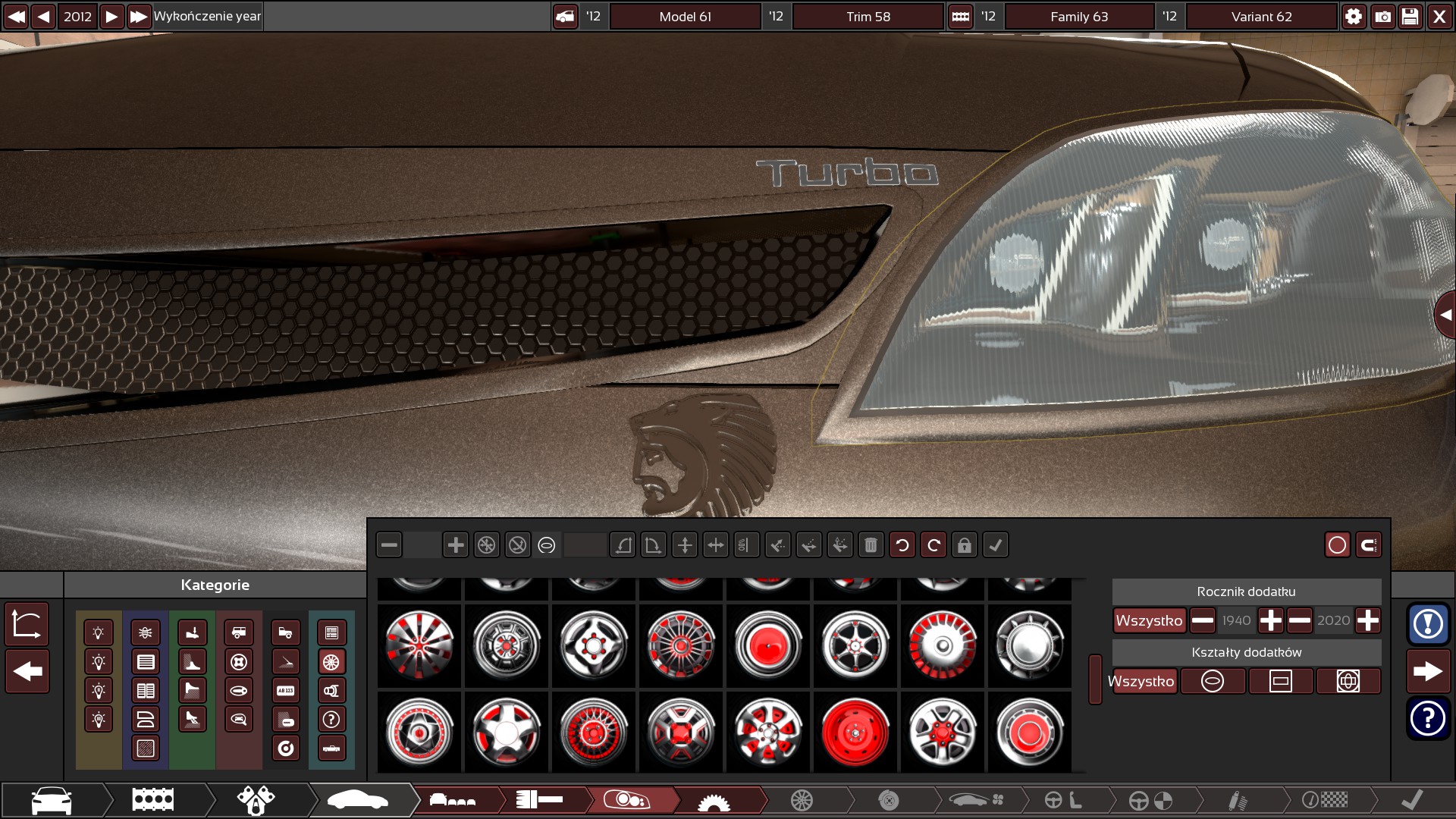Collapse the right side panel arrow
The height and width of the screenshot is (819, 1456).
tap(1445, 315)
